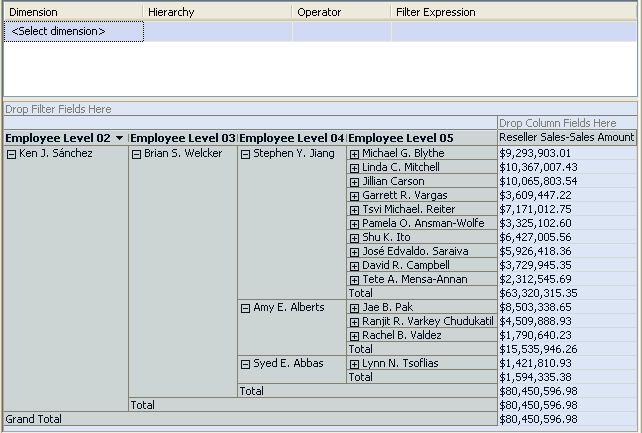Click plus icon beside Tete A. Mensa-Annan
642x433 pixels.
pyautogui.click(x=355, y=280)
